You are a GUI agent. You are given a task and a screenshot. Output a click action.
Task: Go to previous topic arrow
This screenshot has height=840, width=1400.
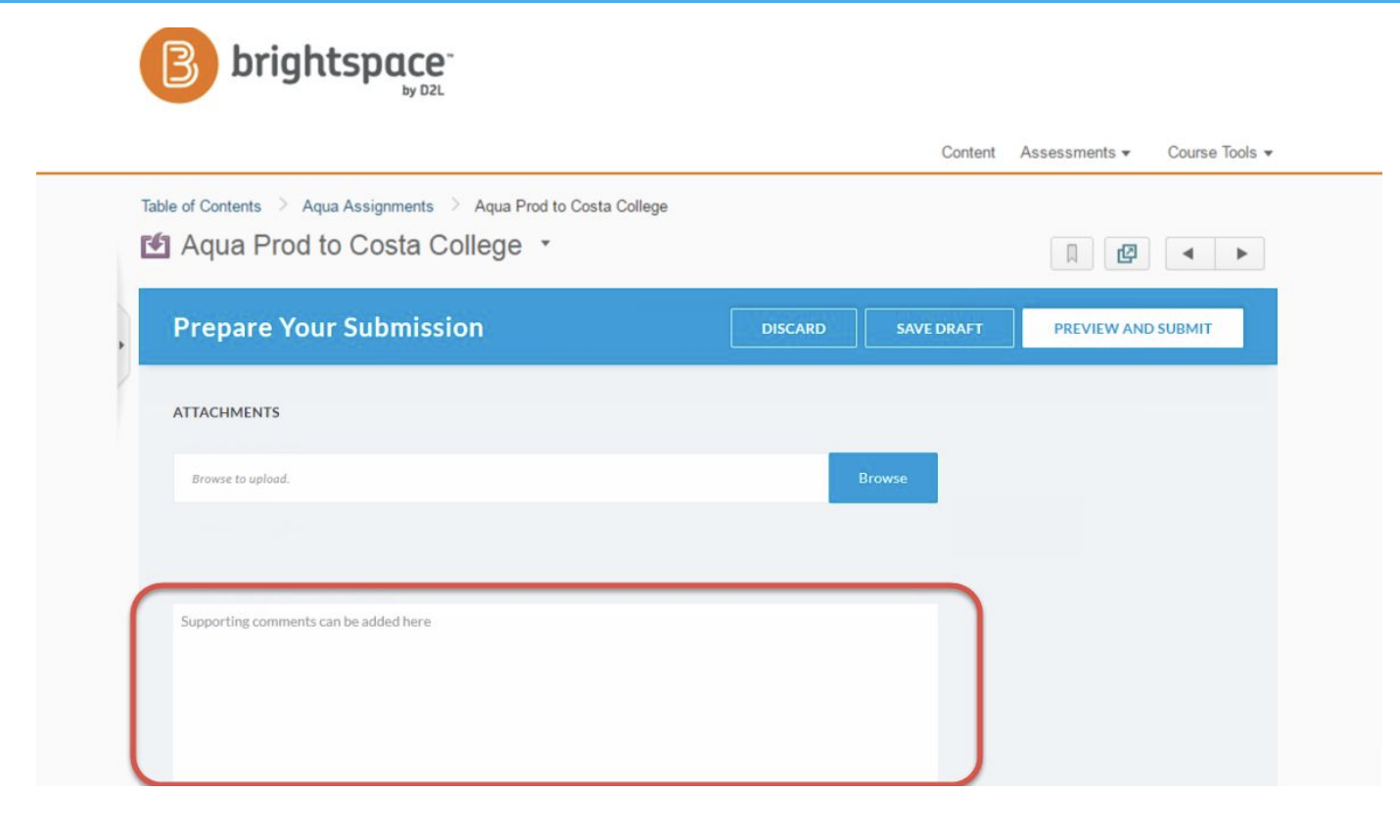[x=1189, y=254]
